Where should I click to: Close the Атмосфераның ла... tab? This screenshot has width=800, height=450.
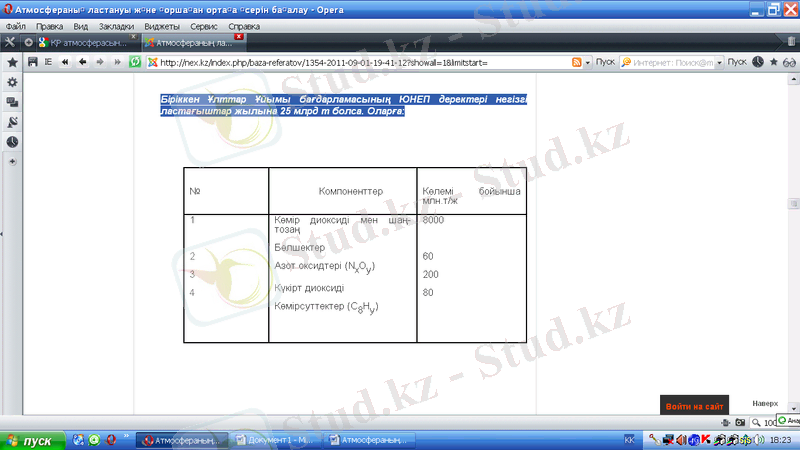tap(239, 37)
